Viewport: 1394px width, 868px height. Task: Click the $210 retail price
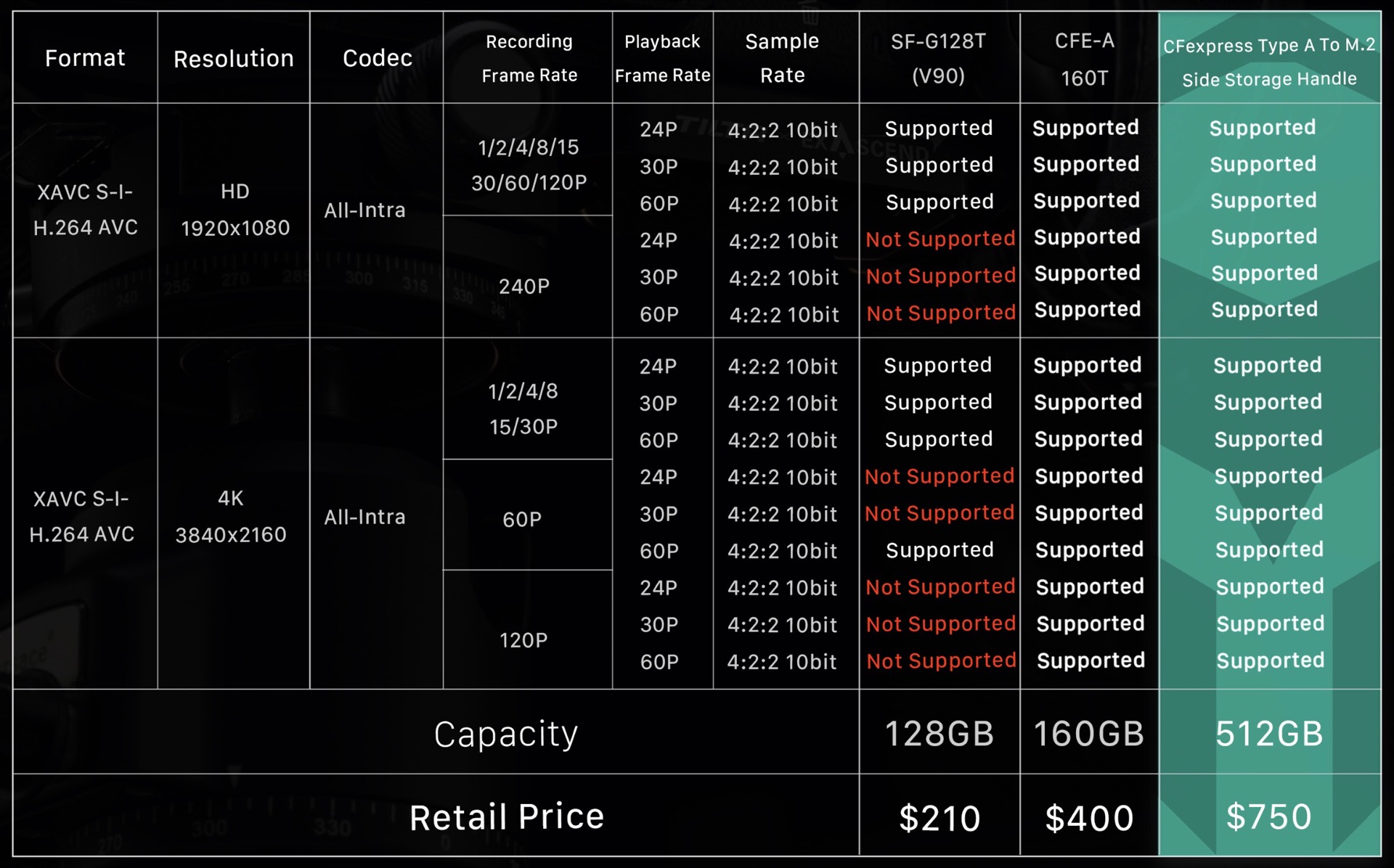[939, 819]
